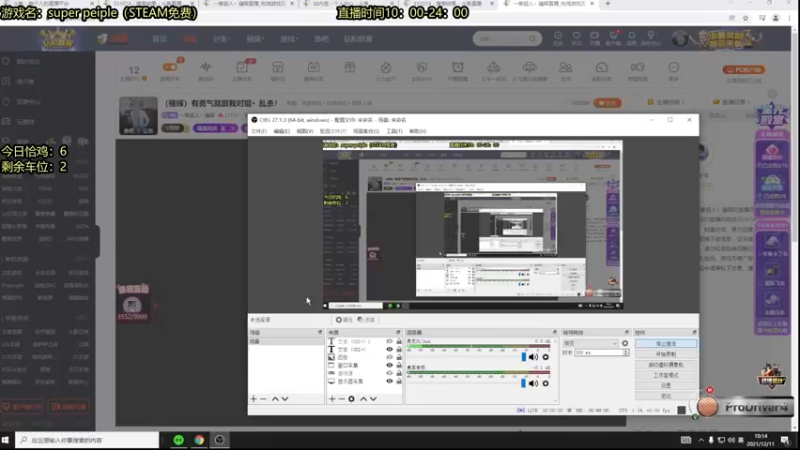Open Mic/Aux audio settings gear
Screen dimensions: 800x450
[545, 357]
